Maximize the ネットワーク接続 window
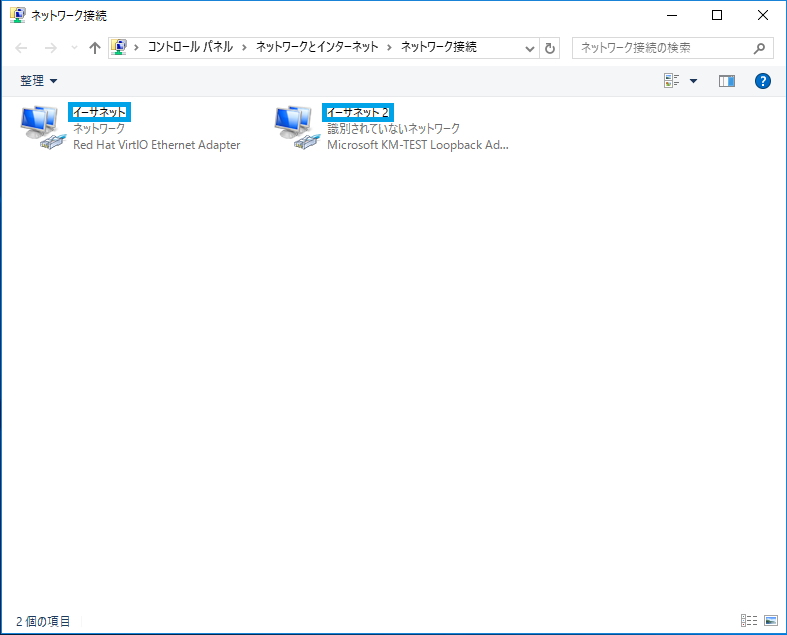Image resolution: width=787 pixels, height=635 pixels. pyautogui.click(x=717, y=16)
